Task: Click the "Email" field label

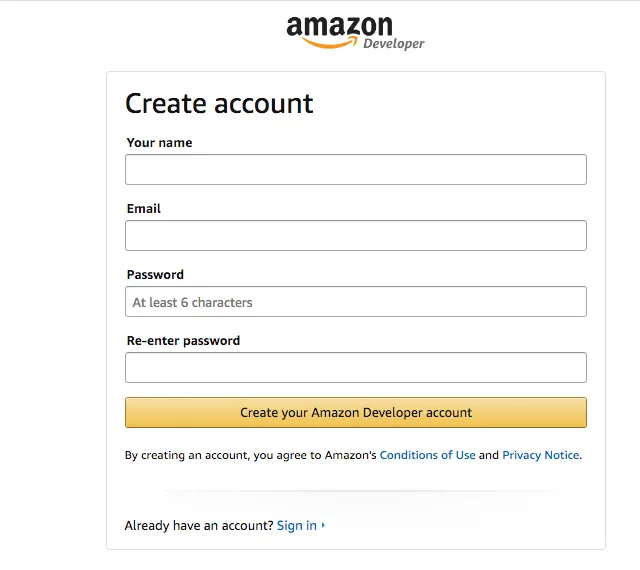Action: [143, 209]
